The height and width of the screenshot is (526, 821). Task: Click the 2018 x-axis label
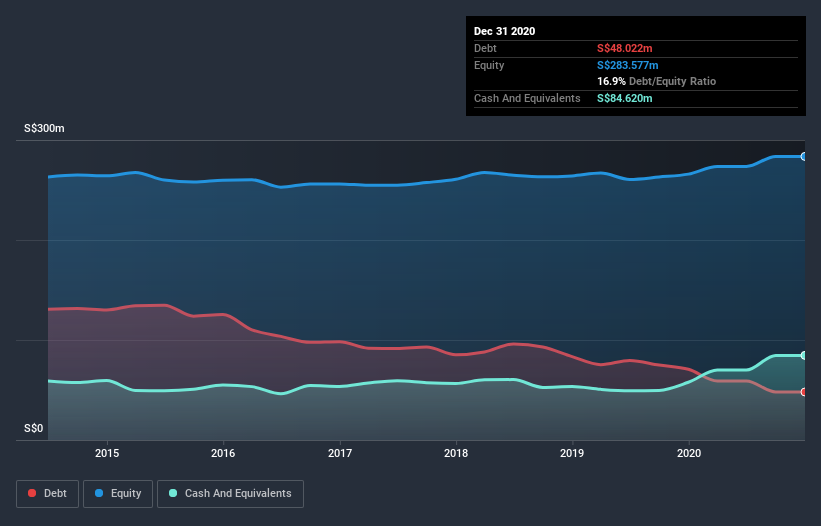point(456,453)
